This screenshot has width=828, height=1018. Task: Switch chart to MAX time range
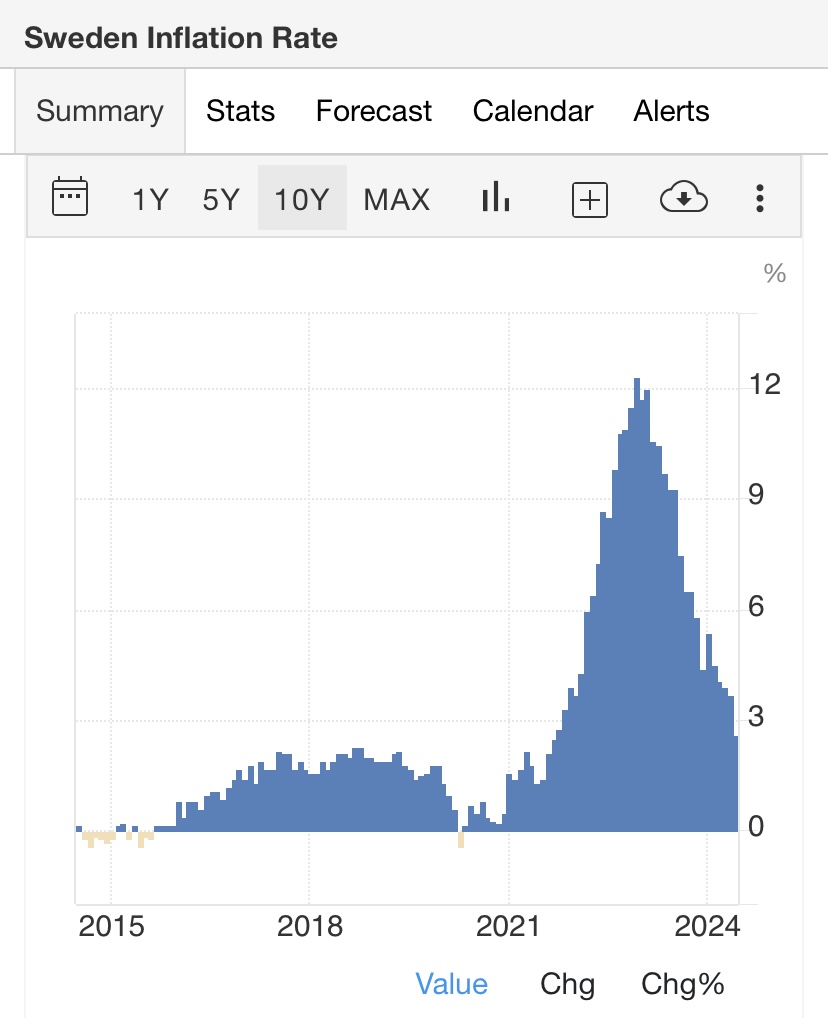coord(396,199)
